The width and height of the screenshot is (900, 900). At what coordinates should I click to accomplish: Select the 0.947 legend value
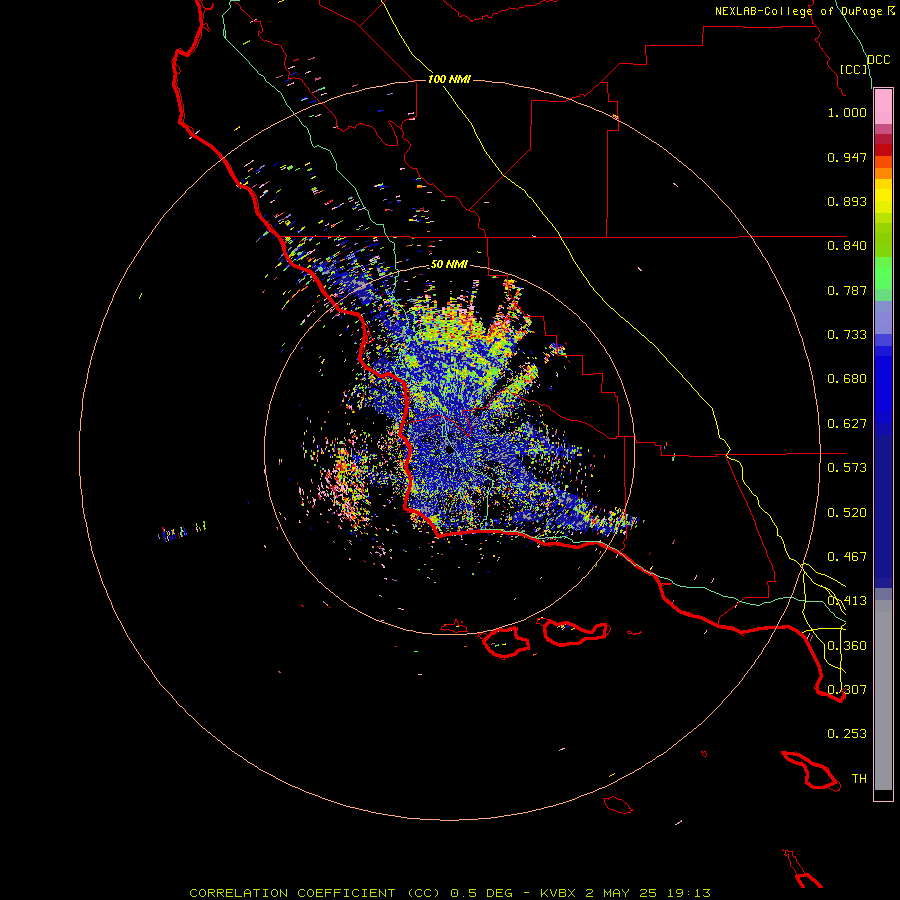click(x=847, y=157)
